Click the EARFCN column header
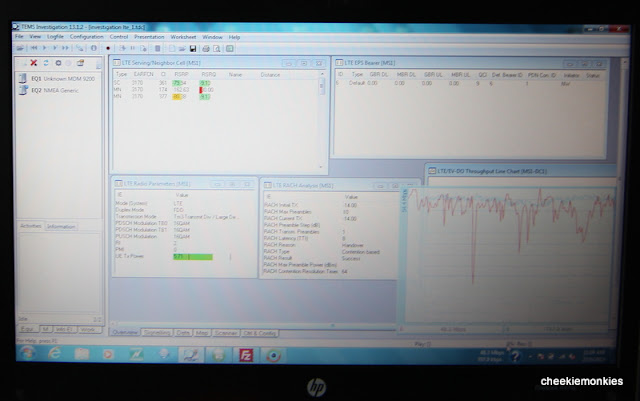This screenshot has width=640, height=401. click(144, 74)
